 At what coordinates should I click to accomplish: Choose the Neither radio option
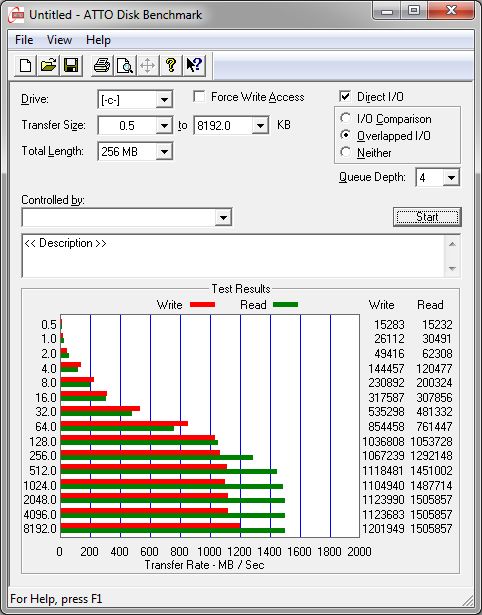click(346, 152)
